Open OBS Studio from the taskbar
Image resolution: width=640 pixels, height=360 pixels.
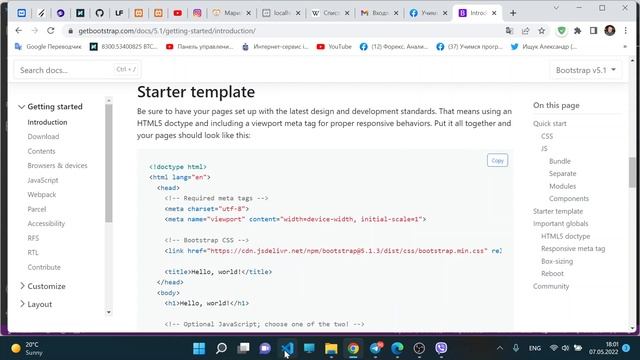(x=419, y=348)
